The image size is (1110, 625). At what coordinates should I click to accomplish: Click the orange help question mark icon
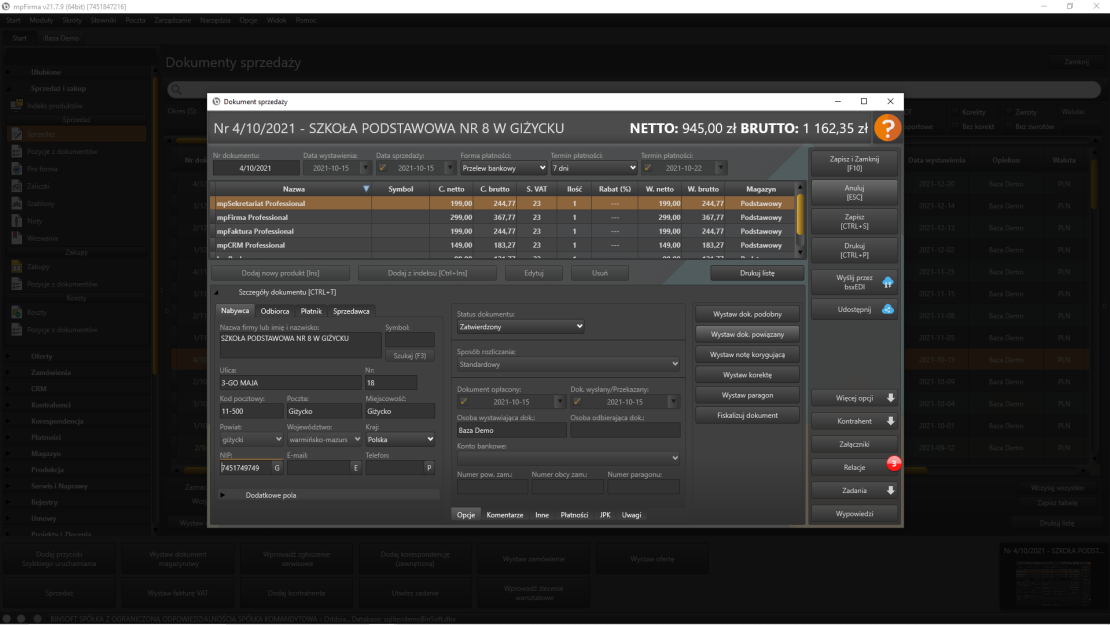tap(886, 129)
